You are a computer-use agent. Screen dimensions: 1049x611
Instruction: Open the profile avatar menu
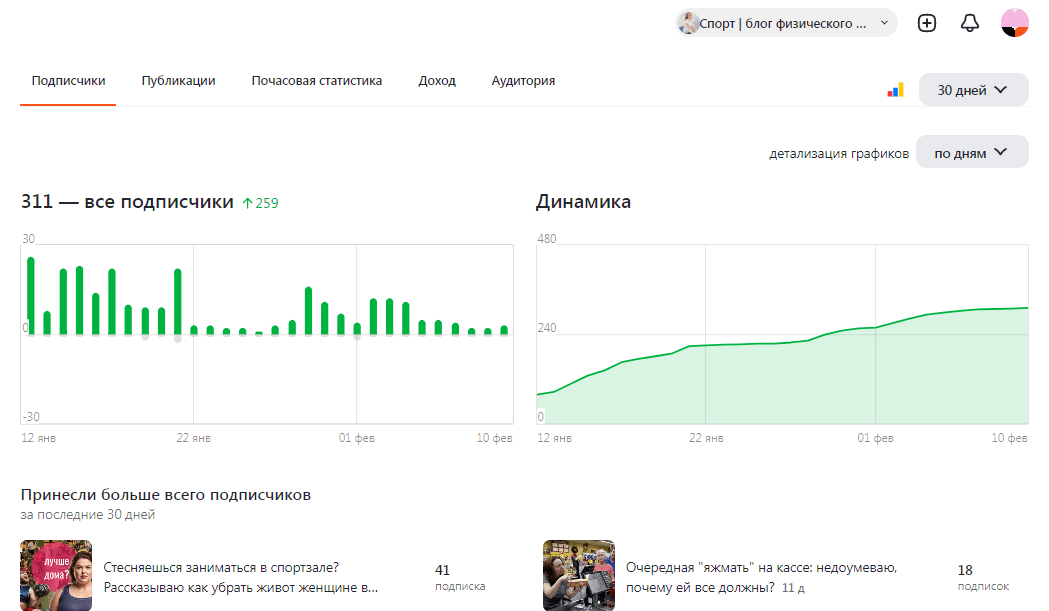[x=1014, y=23]
